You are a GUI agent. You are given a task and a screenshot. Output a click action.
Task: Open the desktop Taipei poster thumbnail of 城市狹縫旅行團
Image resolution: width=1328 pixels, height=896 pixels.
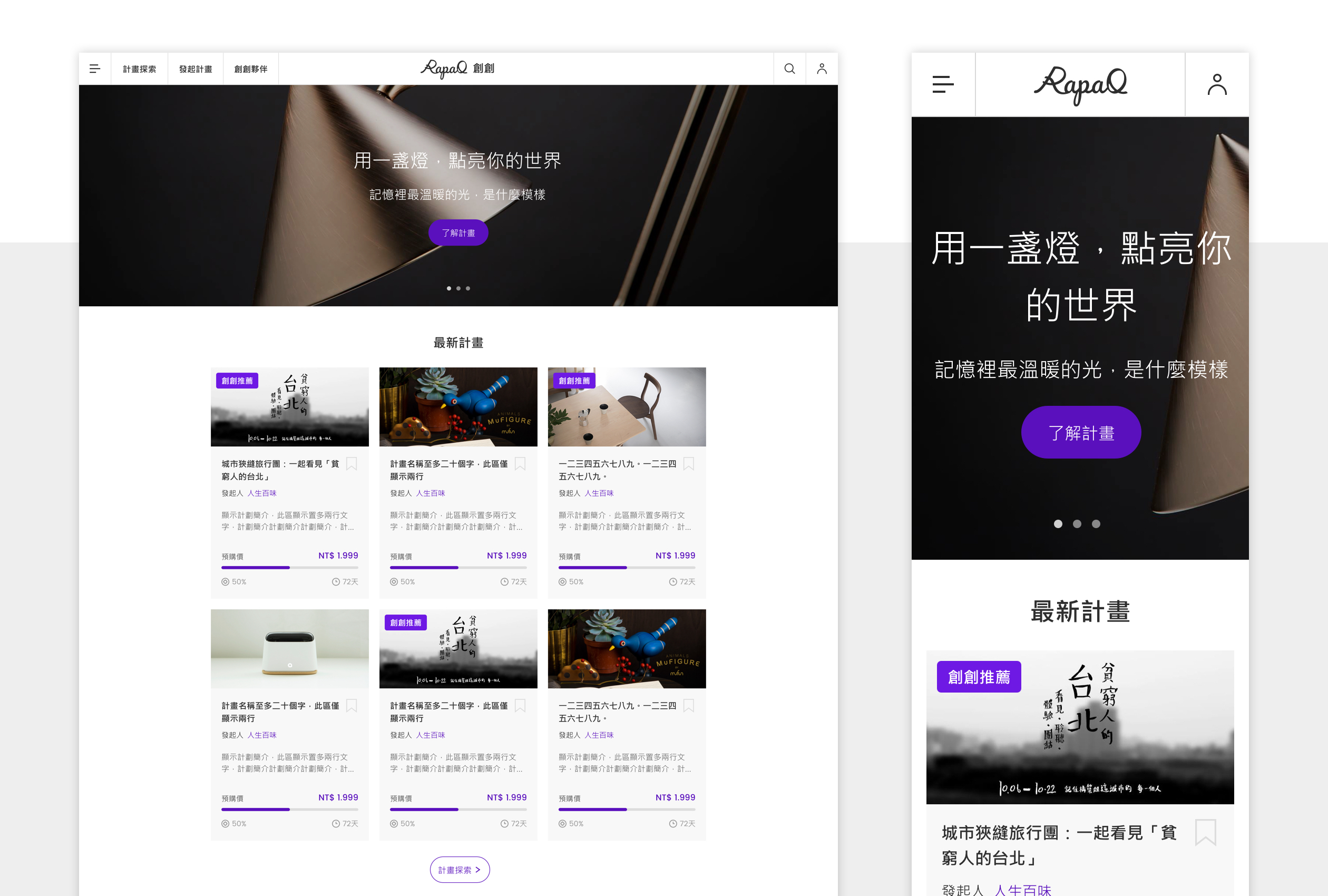[x=290, y=407]
